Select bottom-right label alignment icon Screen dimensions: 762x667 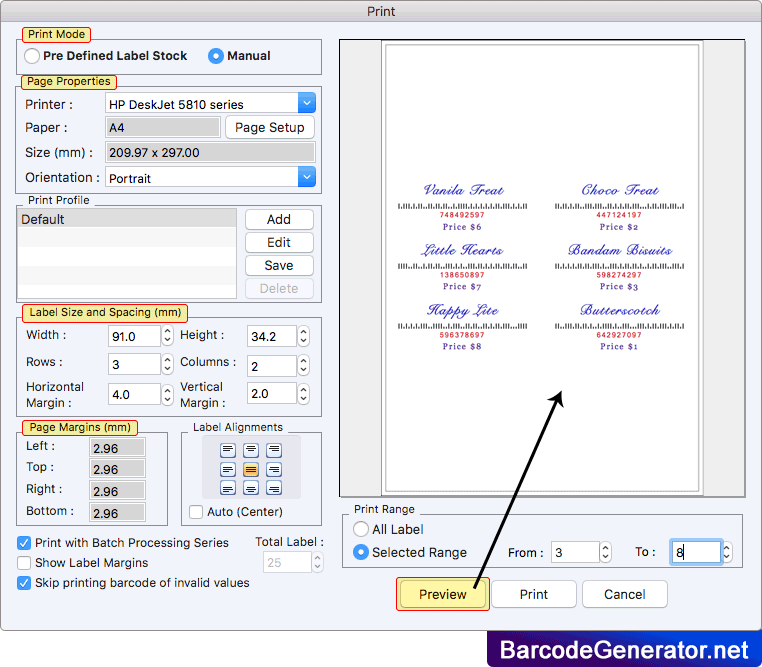pyautogui.click(x=274, y=488)
